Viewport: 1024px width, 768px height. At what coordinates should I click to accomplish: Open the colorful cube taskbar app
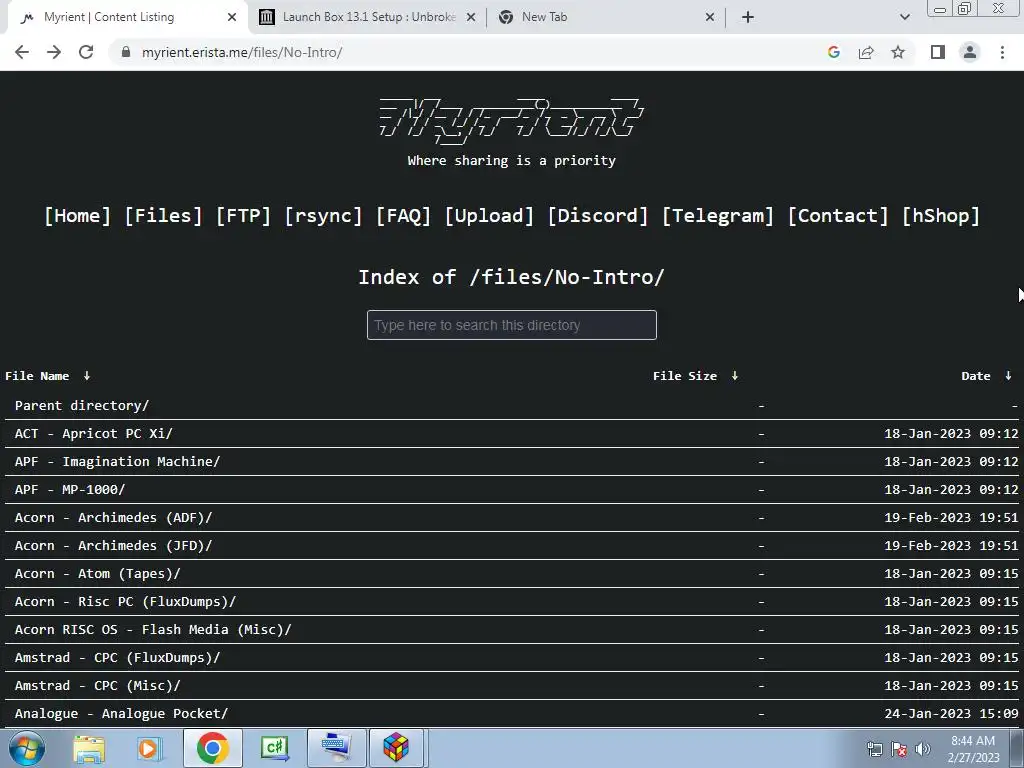[396, 748]
